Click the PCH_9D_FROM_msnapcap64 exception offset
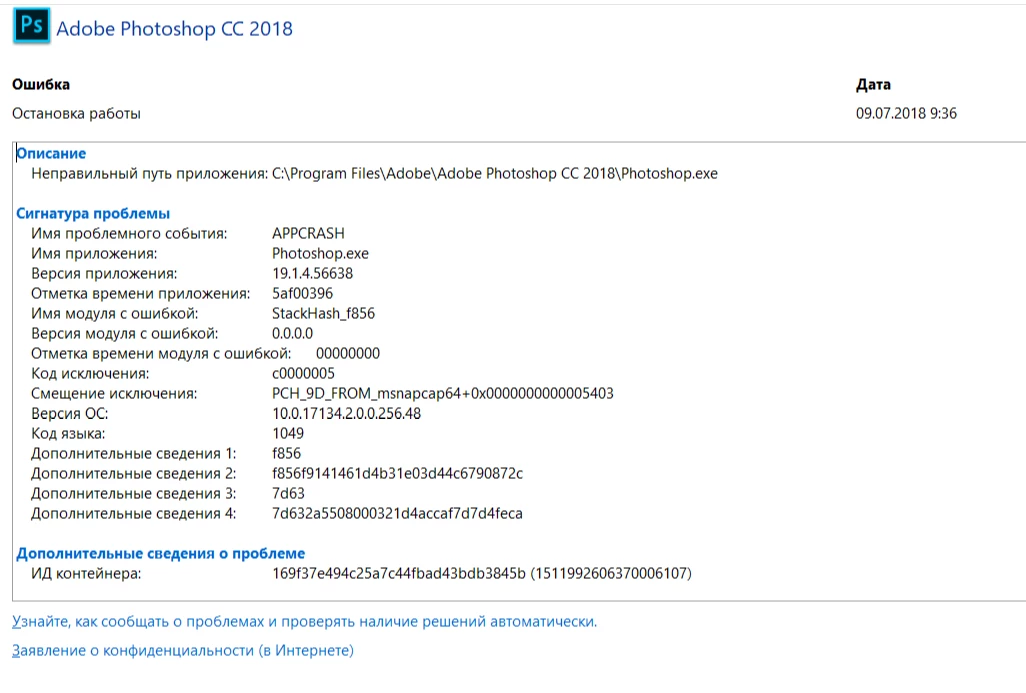 click(443, 393)
